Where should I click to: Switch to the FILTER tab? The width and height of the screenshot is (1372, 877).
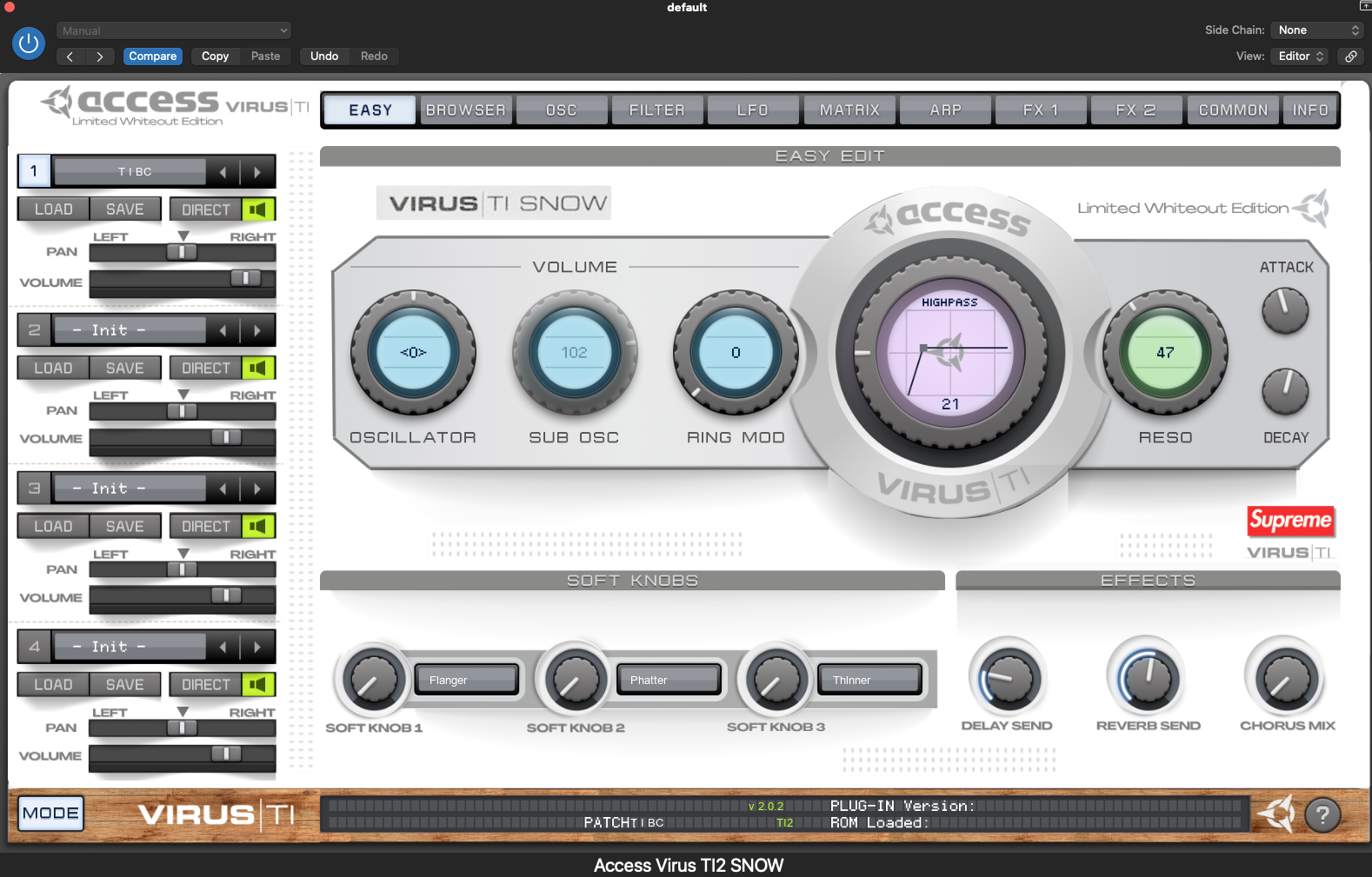pos(657,110)
